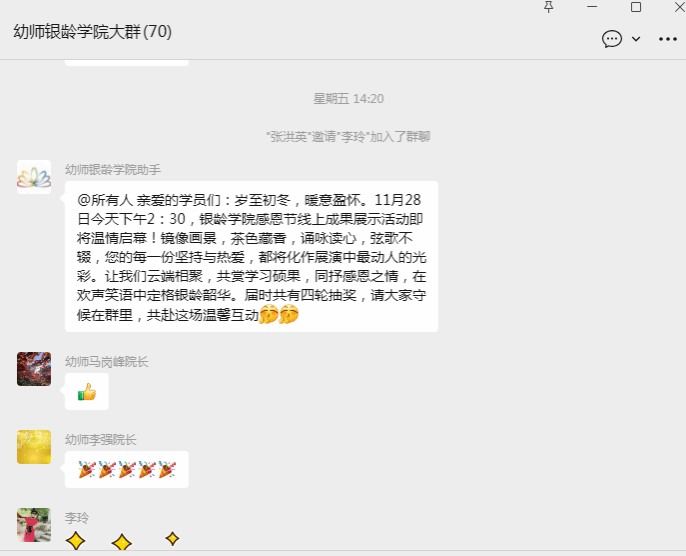Click 幼师李强院长 golden avatar
686x556 pixels.
[34, 447]
